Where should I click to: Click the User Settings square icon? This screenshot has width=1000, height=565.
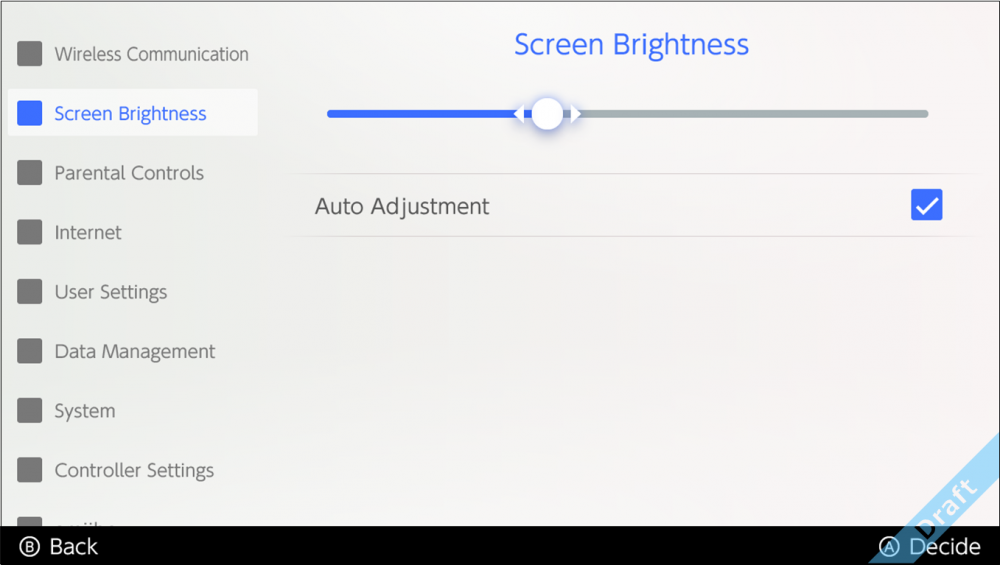tap(30, 292)
